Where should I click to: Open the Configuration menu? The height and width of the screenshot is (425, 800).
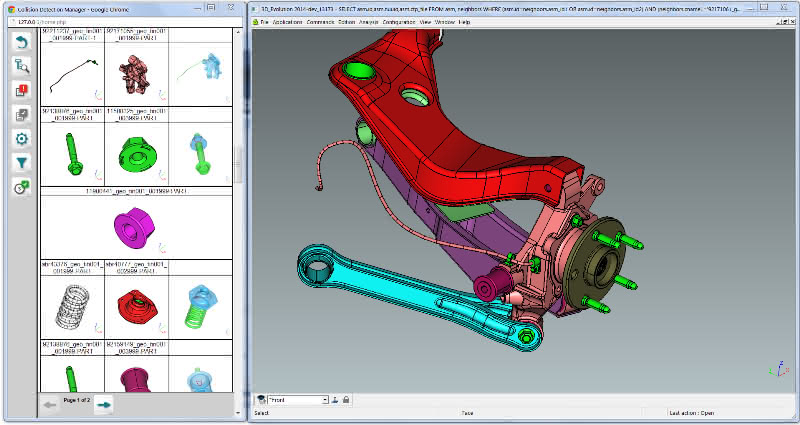click(x=399, y=22)
